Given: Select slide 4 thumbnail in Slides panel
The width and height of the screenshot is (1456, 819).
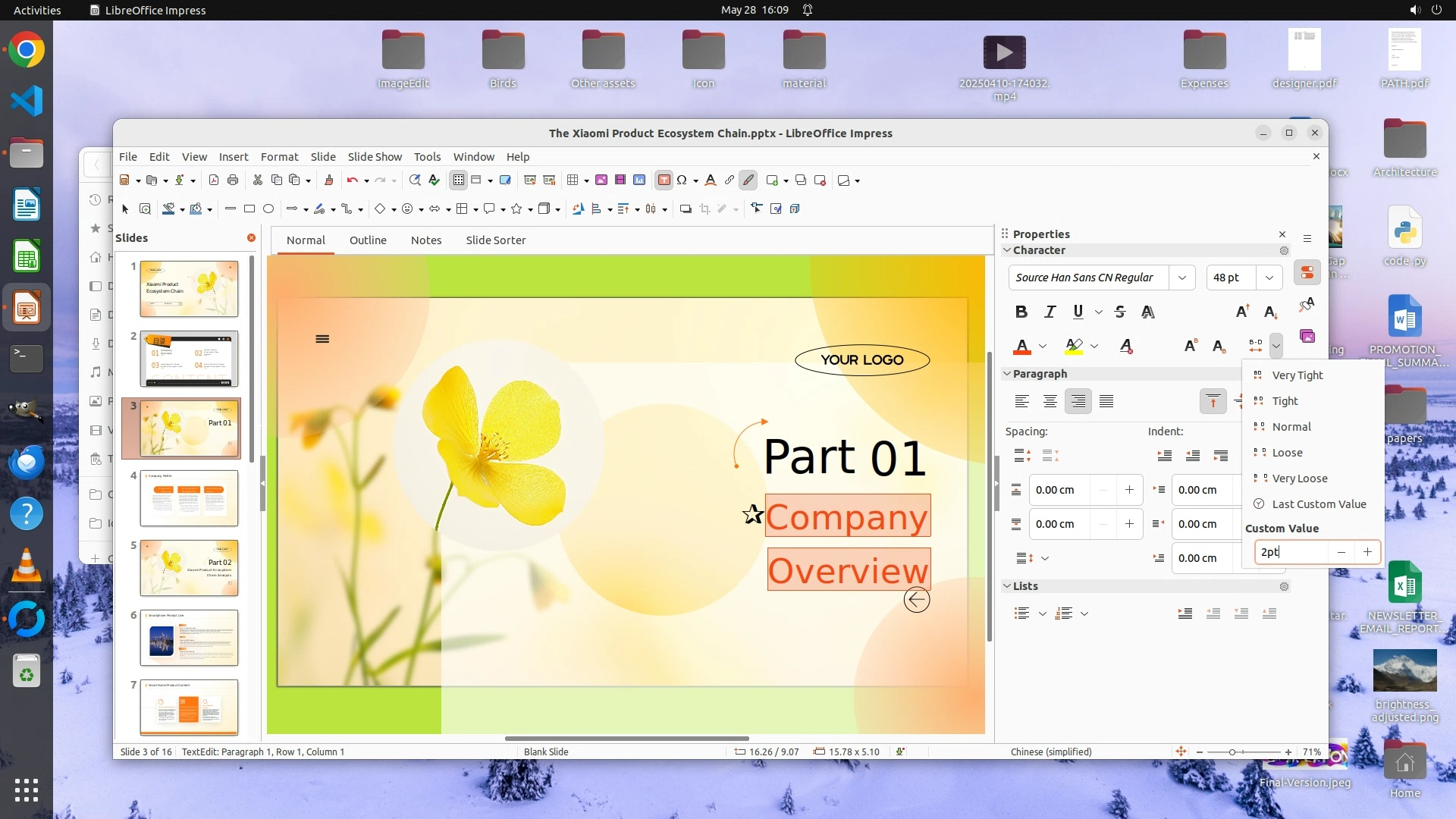Looking at the screenshot, I should (189, 498).
